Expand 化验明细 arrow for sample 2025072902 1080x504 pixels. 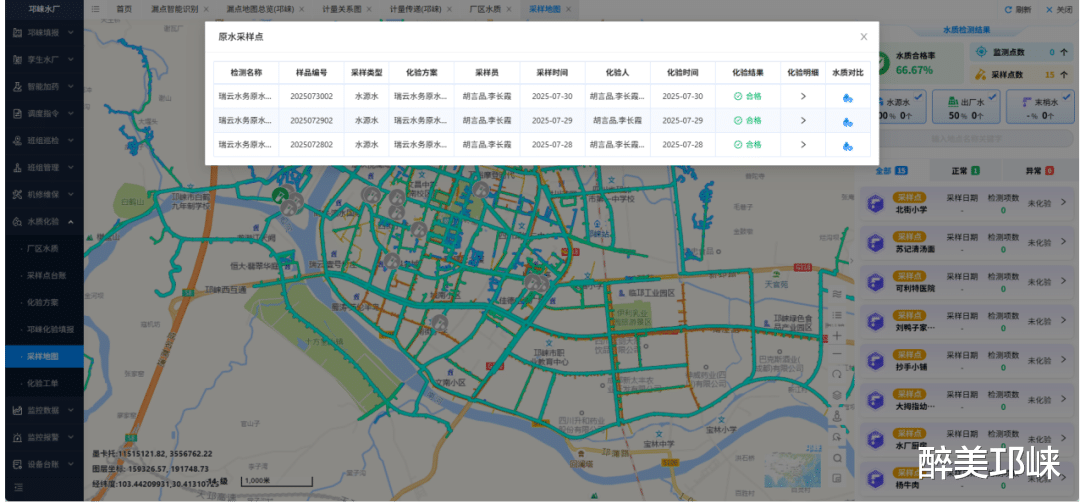coord(803,120)
